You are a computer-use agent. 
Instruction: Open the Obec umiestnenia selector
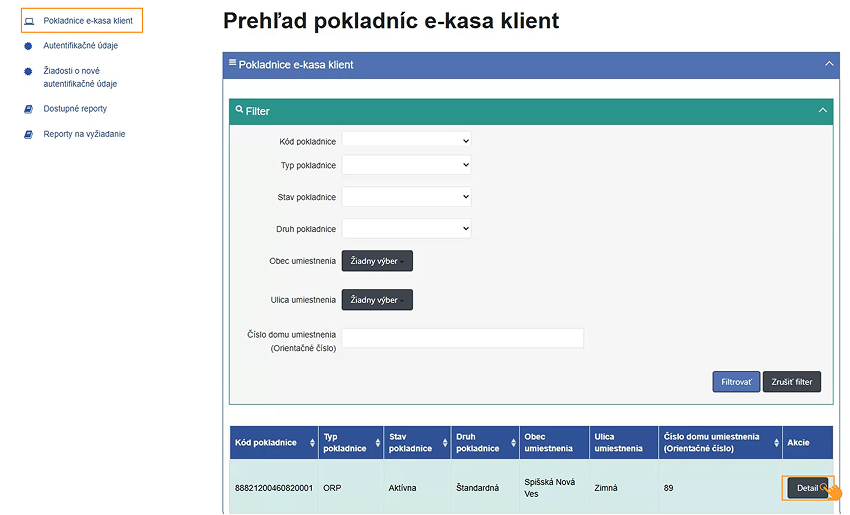coord(377,261)
